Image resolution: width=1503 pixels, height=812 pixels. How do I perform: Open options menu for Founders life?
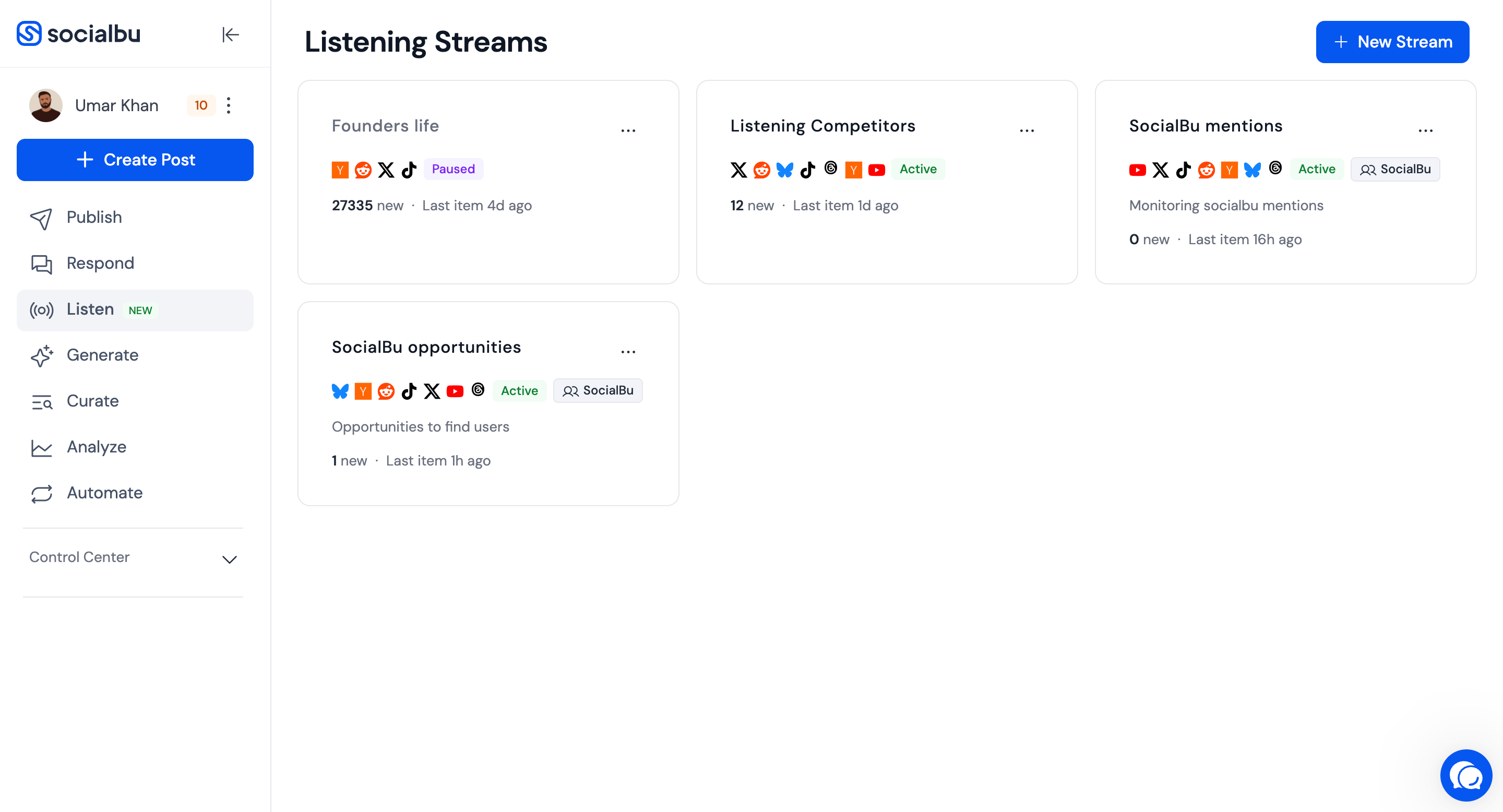(628, 130)
